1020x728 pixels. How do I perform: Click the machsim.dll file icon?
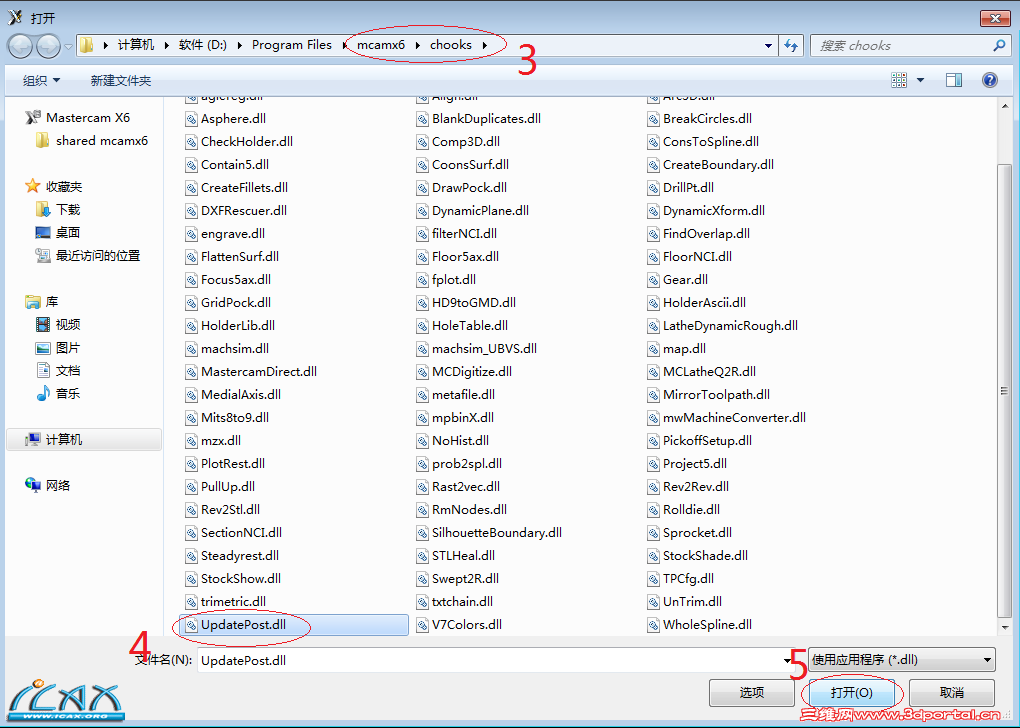click(191, 349)
